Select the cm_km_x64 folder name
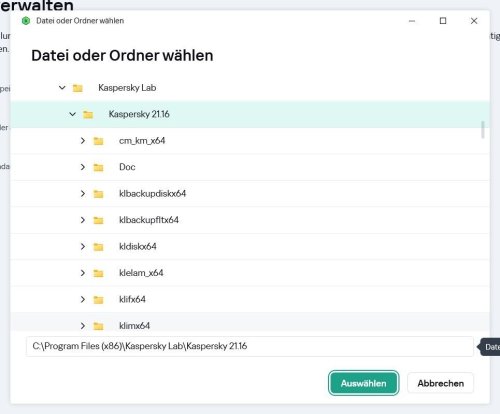Viewport: 500px width, 414px height. [142, 141]
